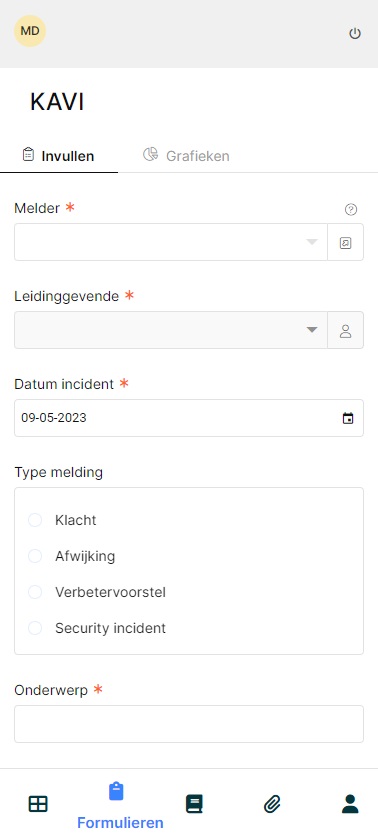The width and height of the screenshot is (378, 839).
Task: Select the Invullen tab
Action: pyautogui.click(x=58, y=156)
